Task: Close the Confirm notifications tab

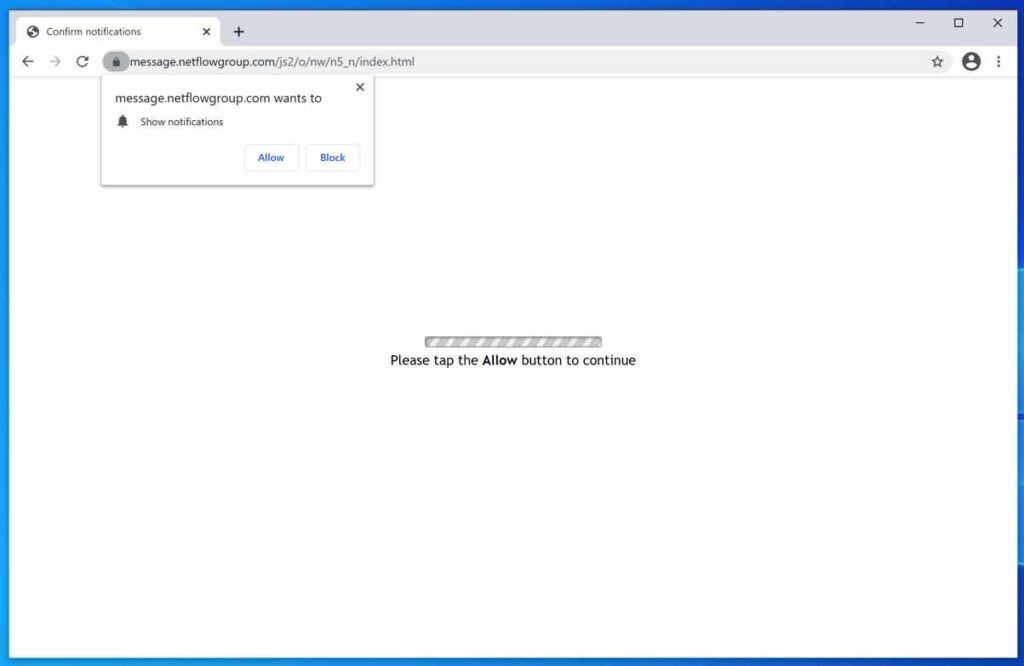Action: pos(206,31)
